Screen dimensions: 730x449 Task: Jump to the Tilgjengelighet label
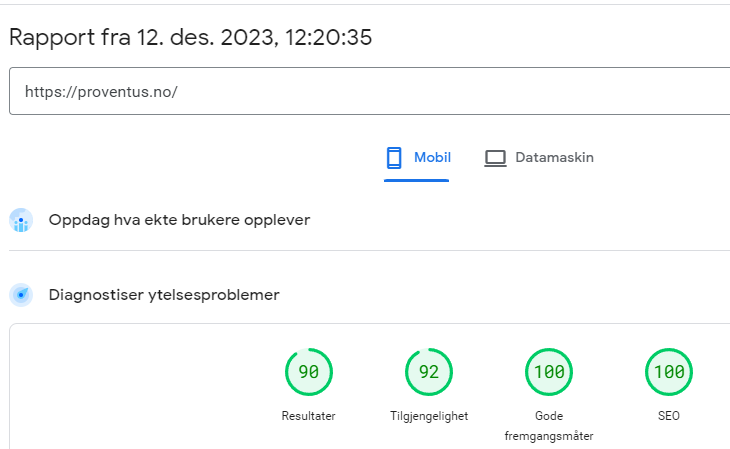coord(429,416)
